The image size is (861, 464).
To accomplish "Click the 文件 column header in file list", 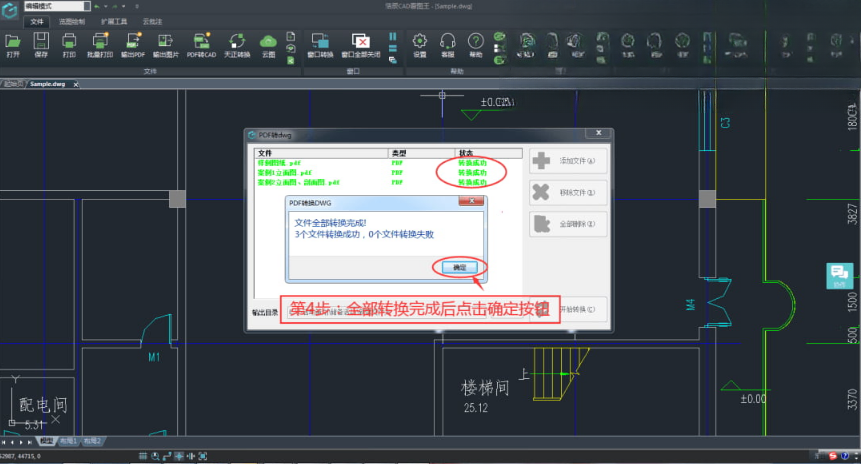I will point(321,153).
